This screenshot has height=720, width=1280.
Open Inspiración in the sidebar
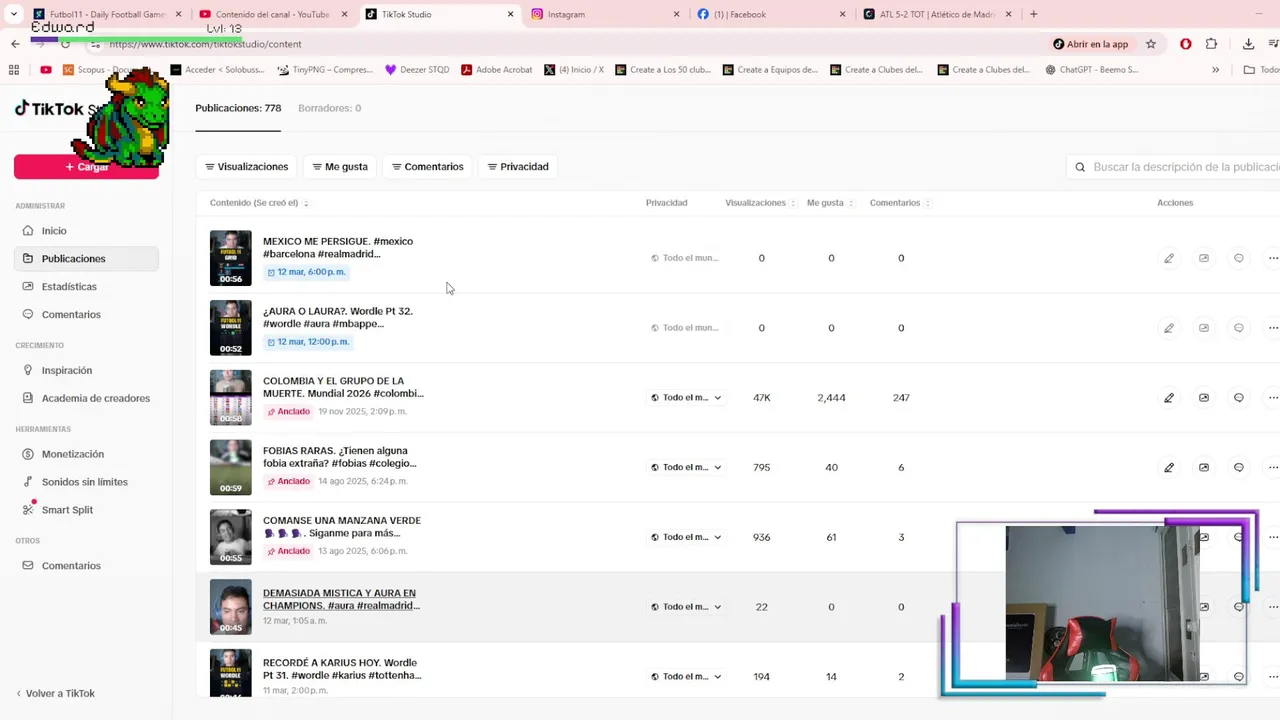tap(66, 370)
